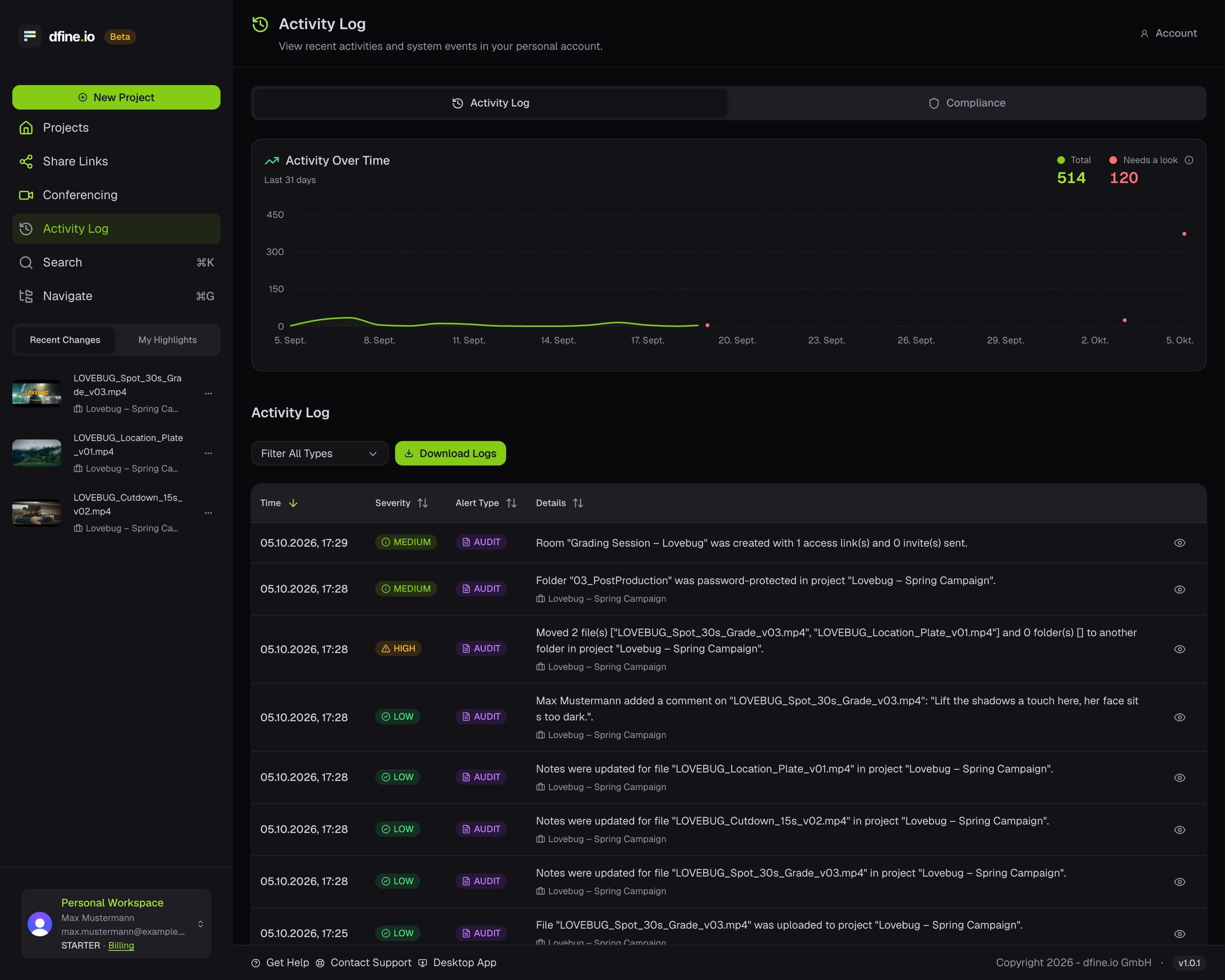Viewport: 1225px width, 980px height.
Task: Open Search with the magnifier icon
Action: coord(26,262)
